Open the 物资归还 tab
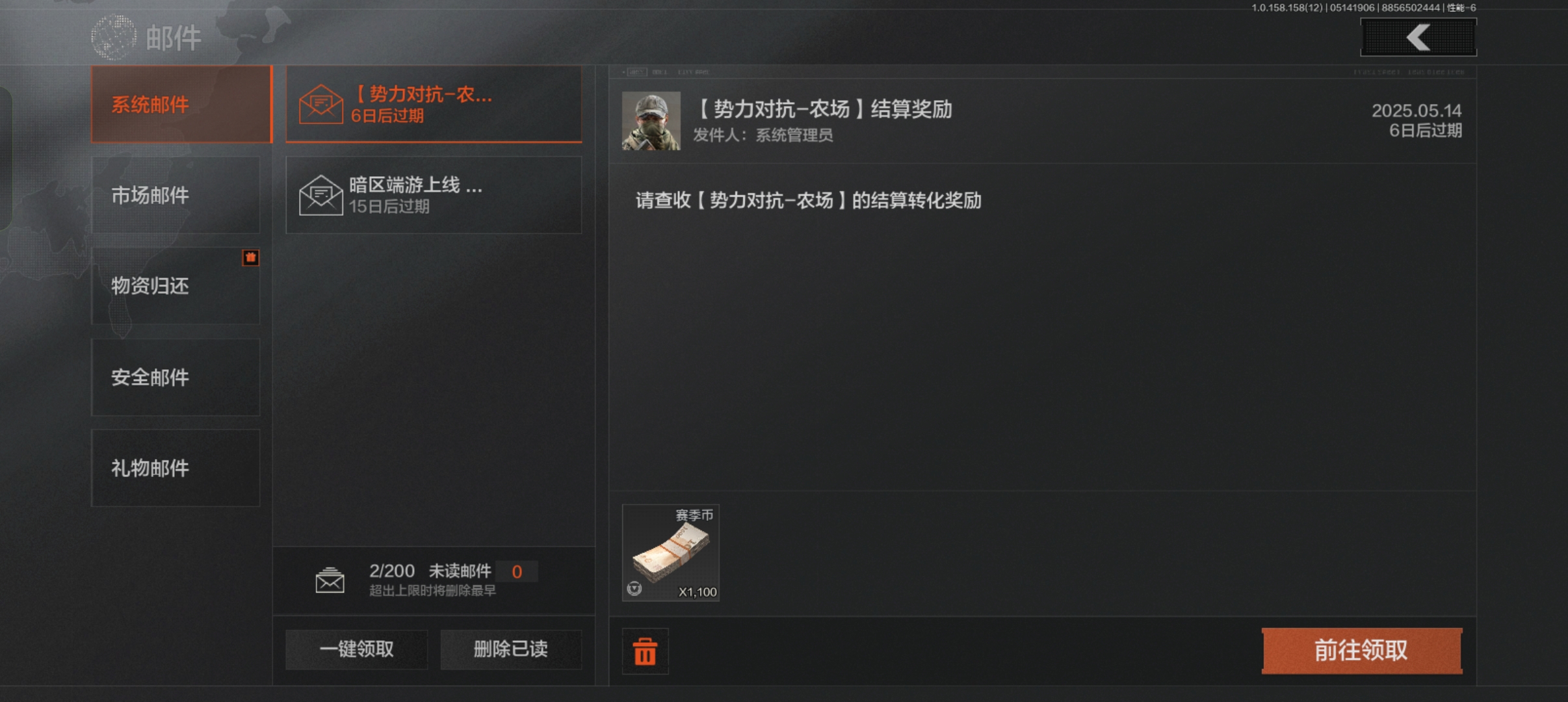 (176, 286)
